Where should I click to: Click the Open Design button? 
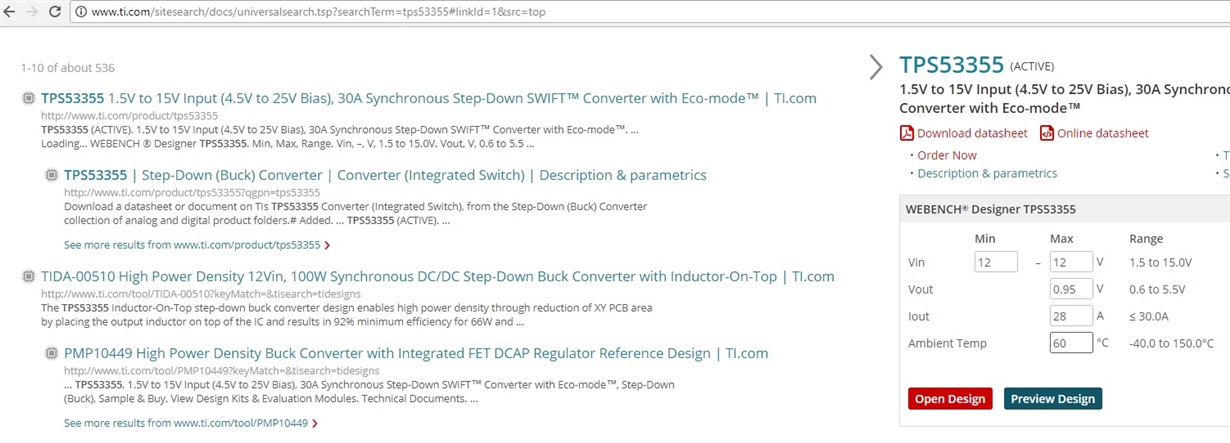point(950,398)
